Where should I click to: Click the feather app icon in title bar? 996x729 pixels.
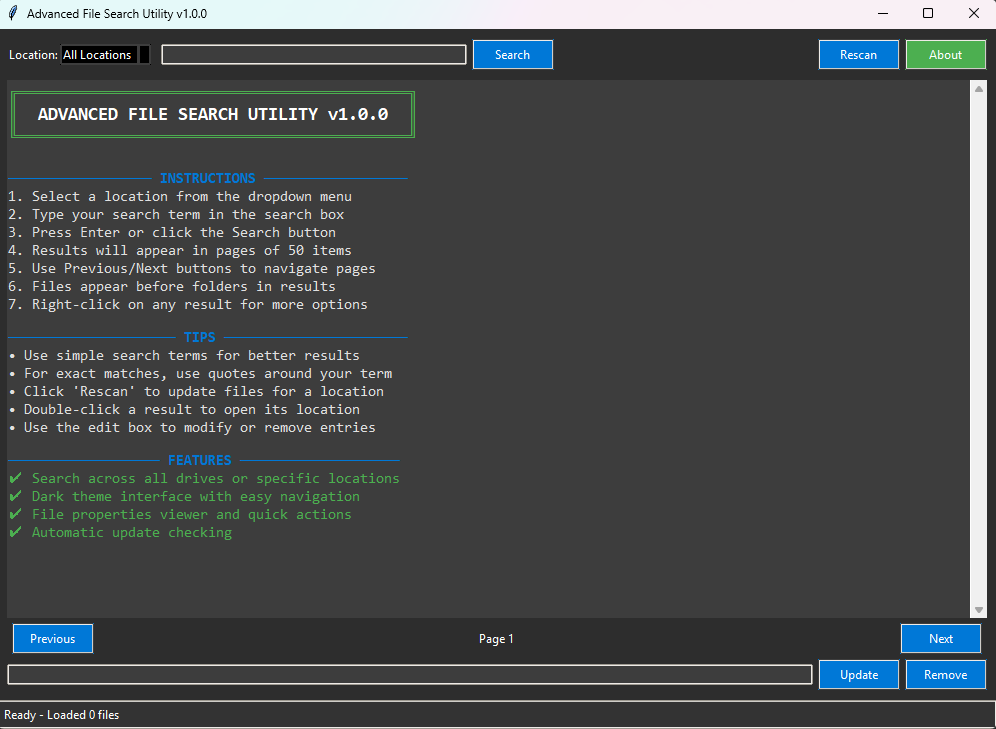click(13, 14)
